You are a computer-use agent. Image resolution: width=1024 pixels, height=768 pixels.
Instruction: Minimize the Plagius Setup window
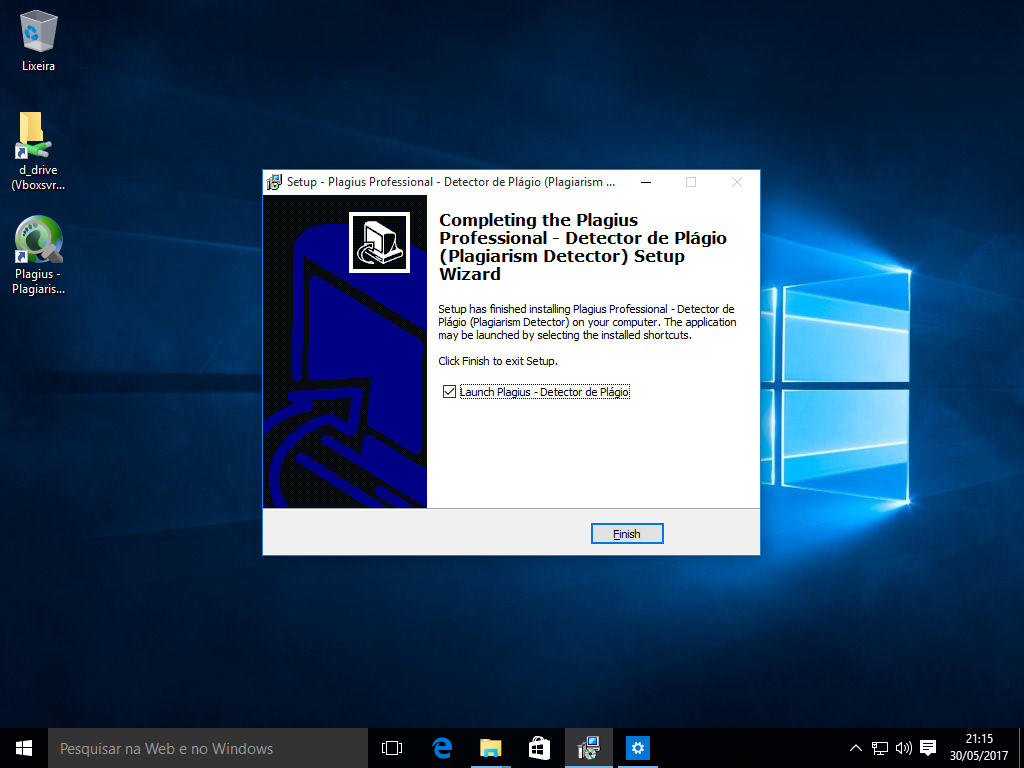pyautogui.click(x=645, y=182)
